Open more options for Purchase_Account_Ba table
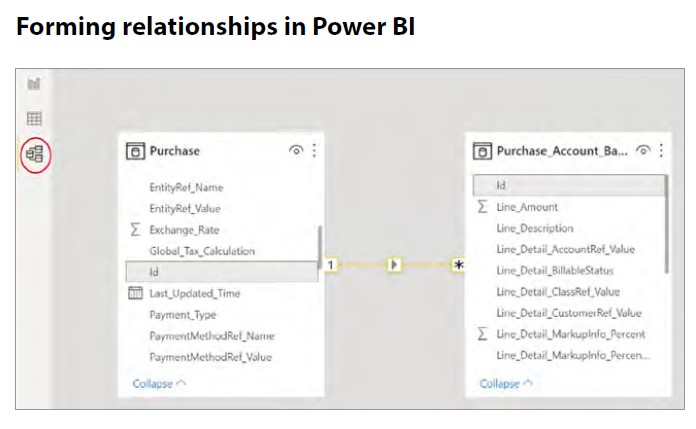Image resolution: width=696 pixels, height=429 pixels. click(661, 150)
